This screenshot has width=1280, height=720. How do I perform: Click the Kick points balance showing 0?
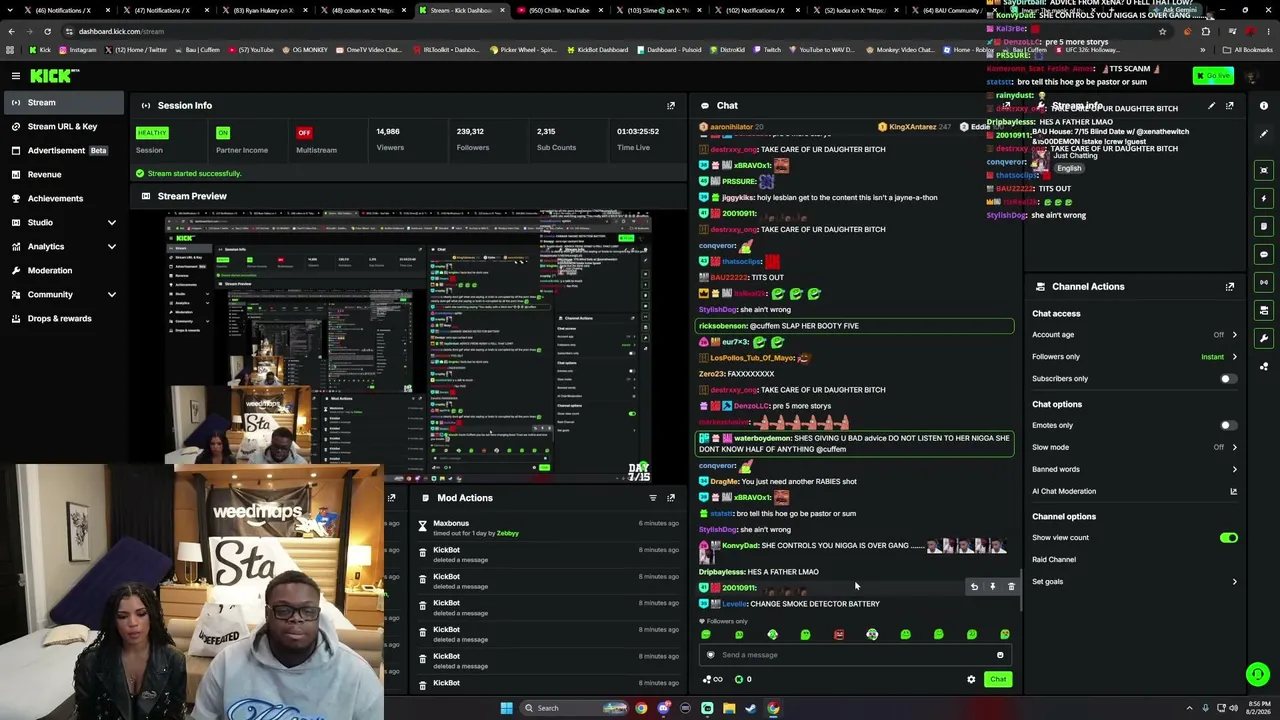coord(743,680)
